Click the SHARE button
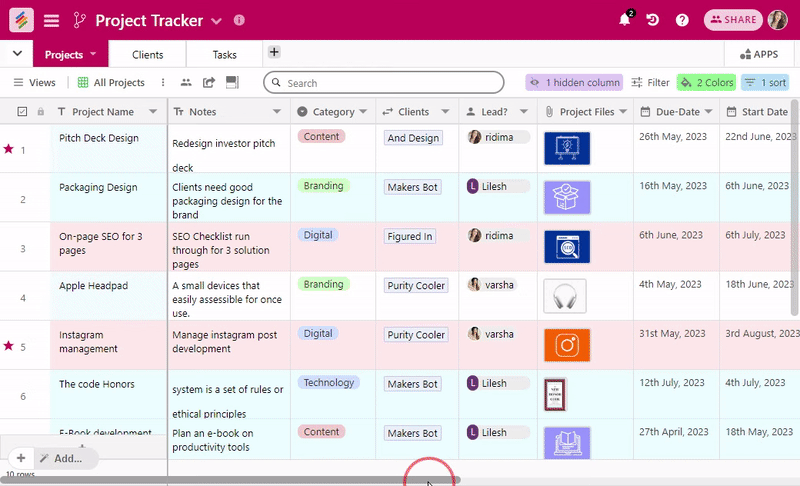The image size is (800, 486). click(x=733, y=20)
